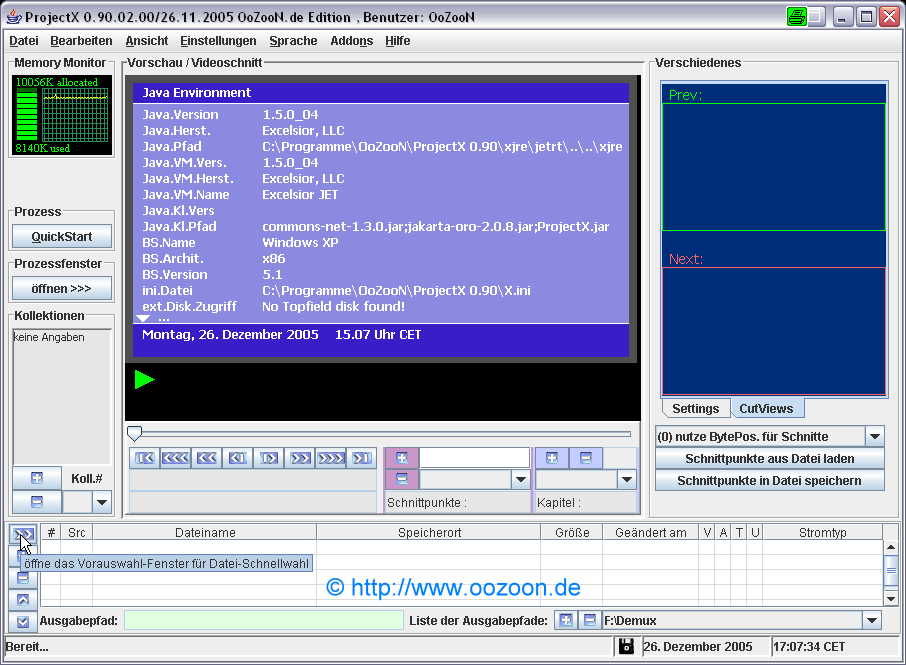
Task: Open the Kapitel chapter dropdown
Action: 626,479
